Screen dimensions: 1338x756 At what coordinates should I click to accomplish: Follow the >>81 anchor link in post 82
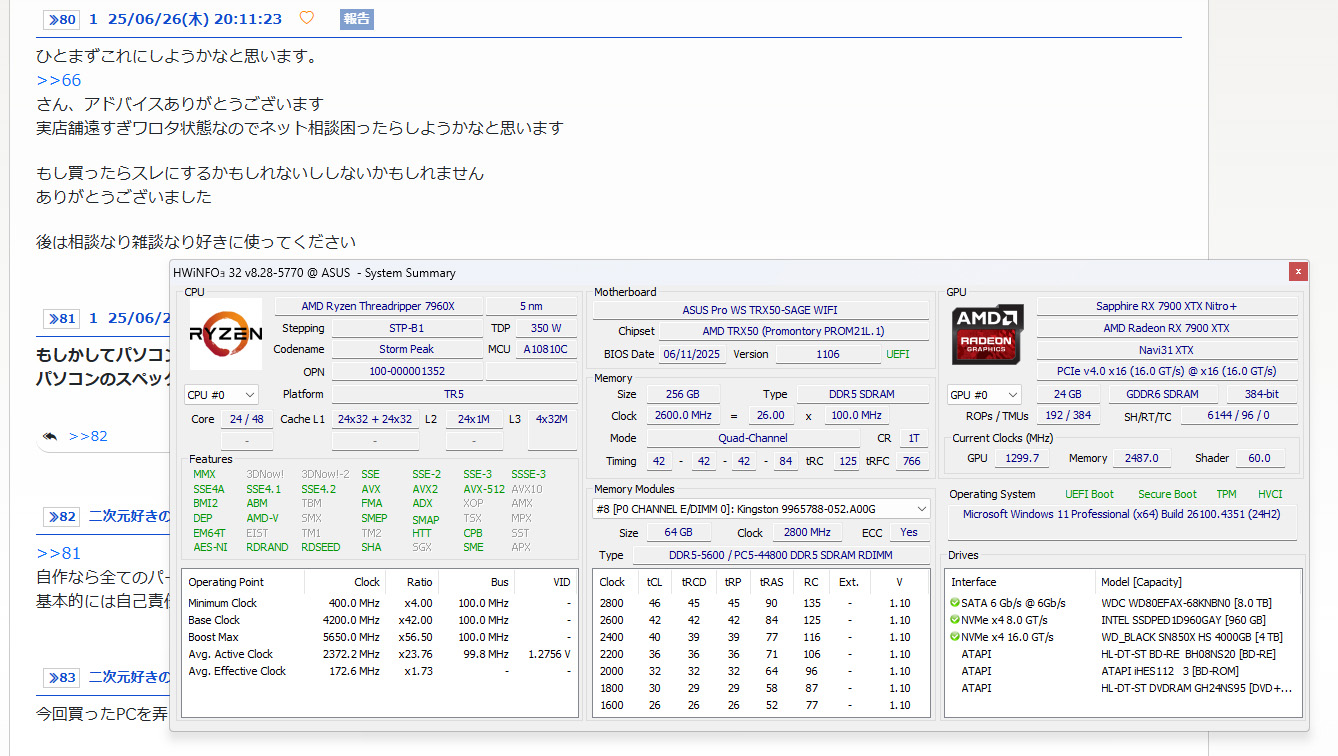(x=58, y=553)
